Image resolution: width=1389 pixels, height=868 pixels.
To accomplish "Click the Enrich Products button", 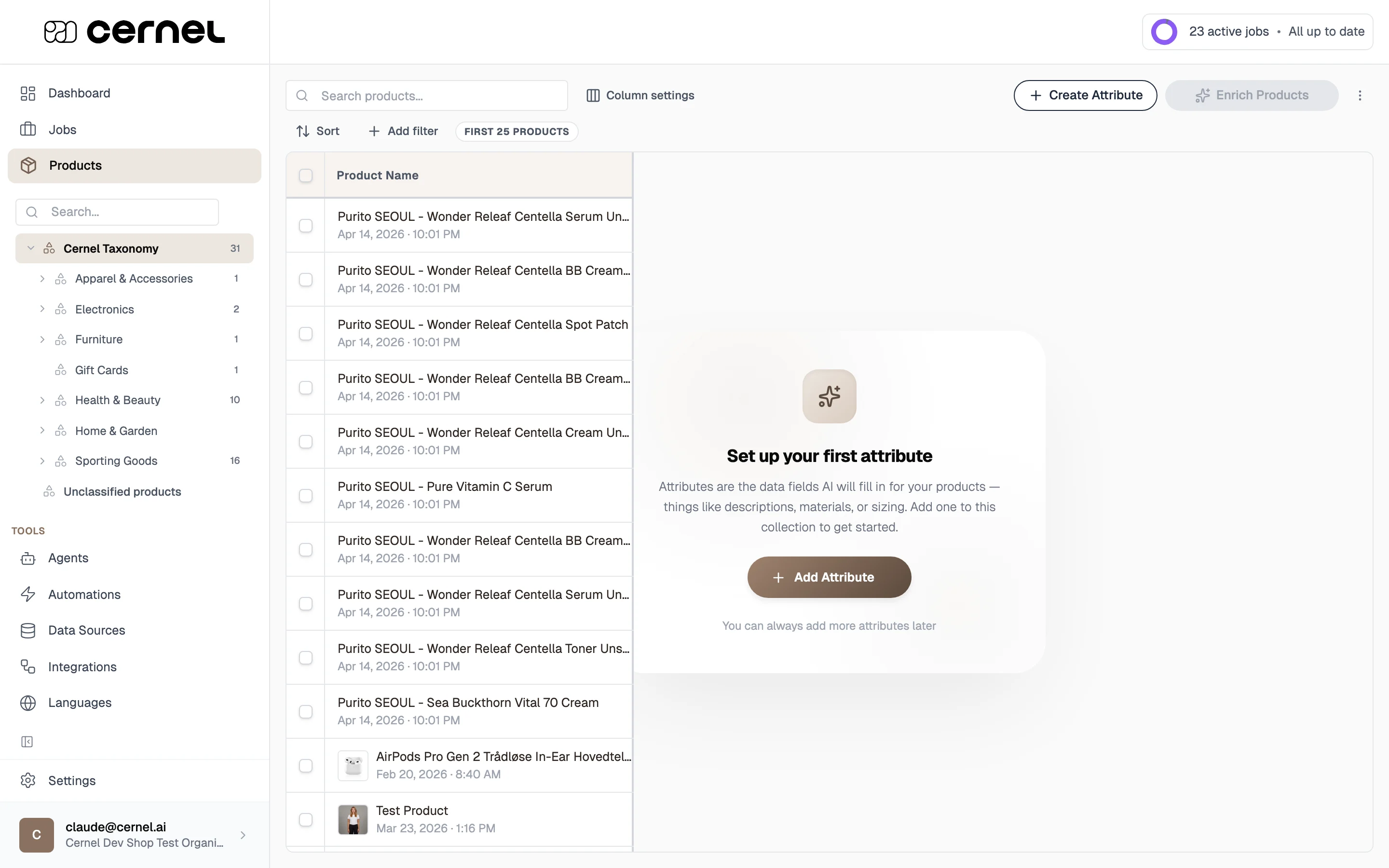I will (1251, 95).
